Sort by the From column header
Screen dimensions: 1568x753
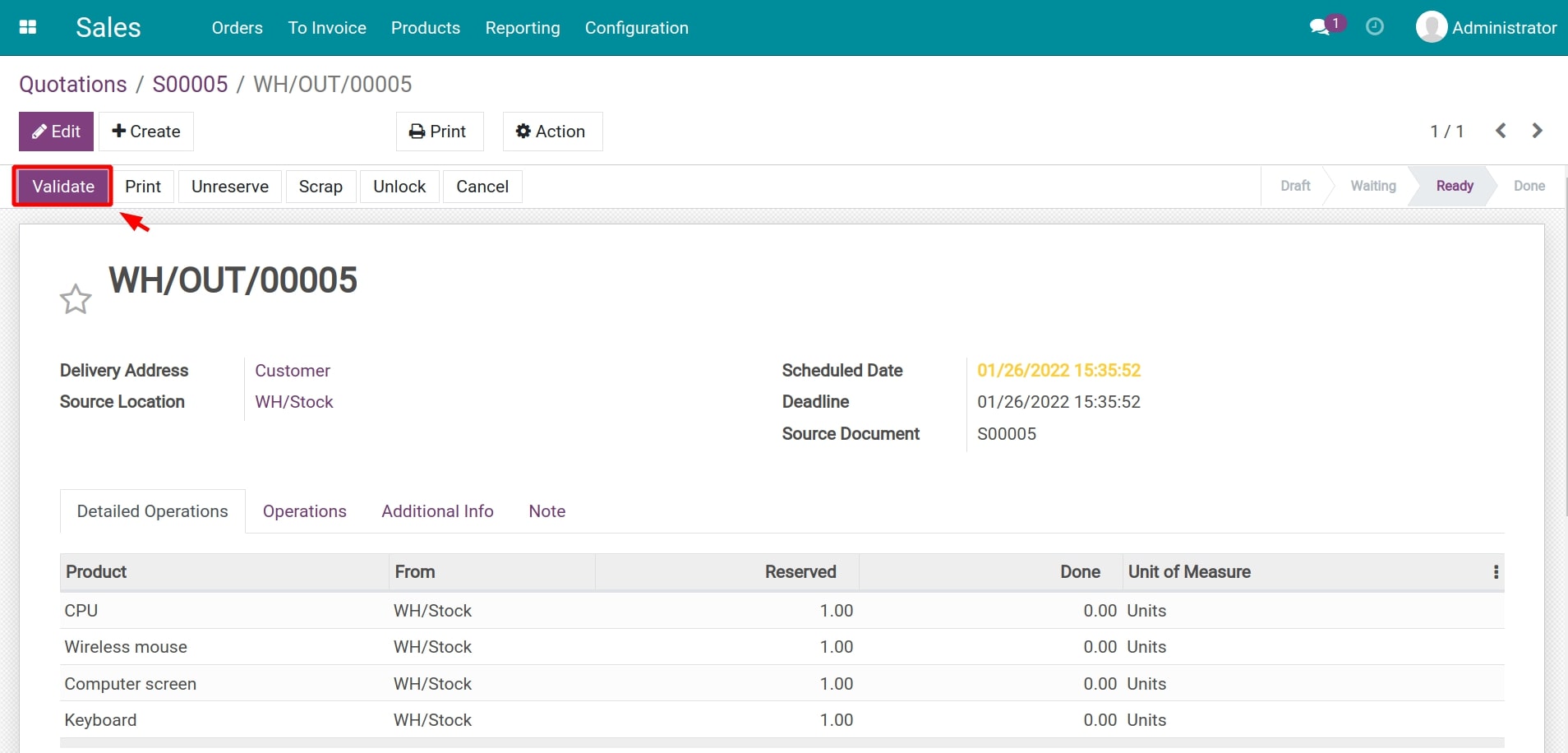492,572
